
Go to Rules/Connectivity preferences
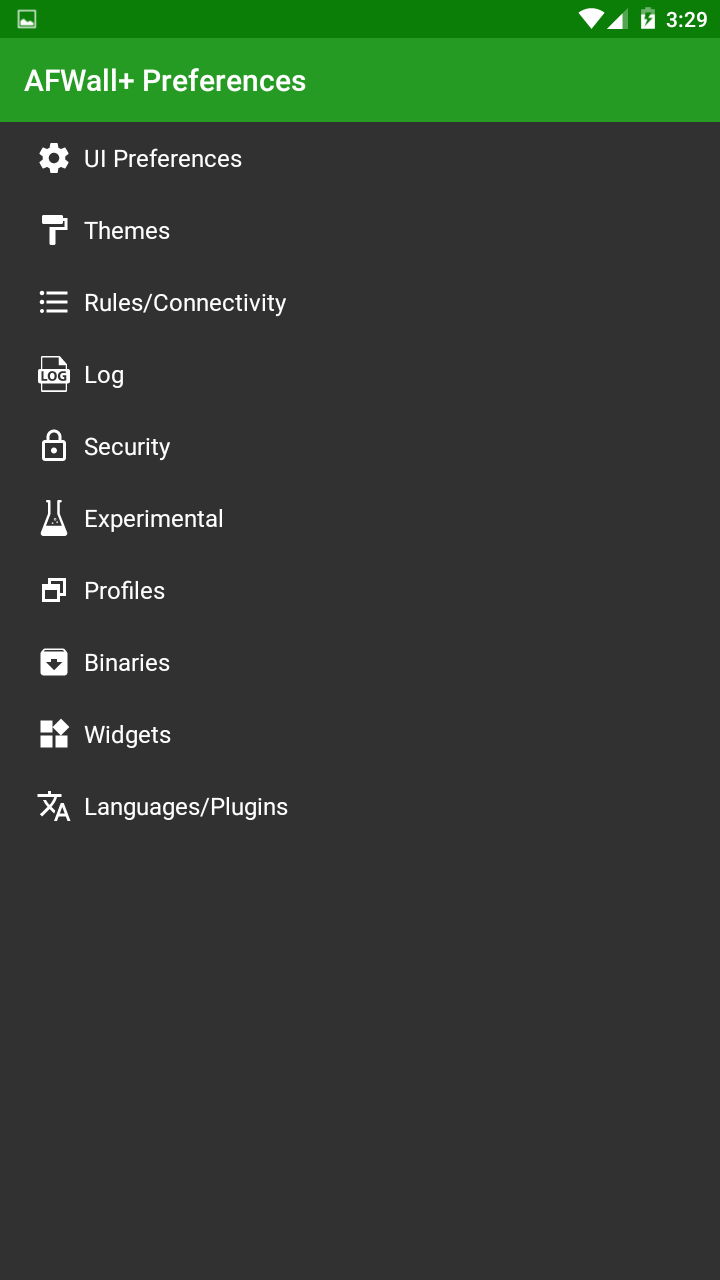coord(185,303)
